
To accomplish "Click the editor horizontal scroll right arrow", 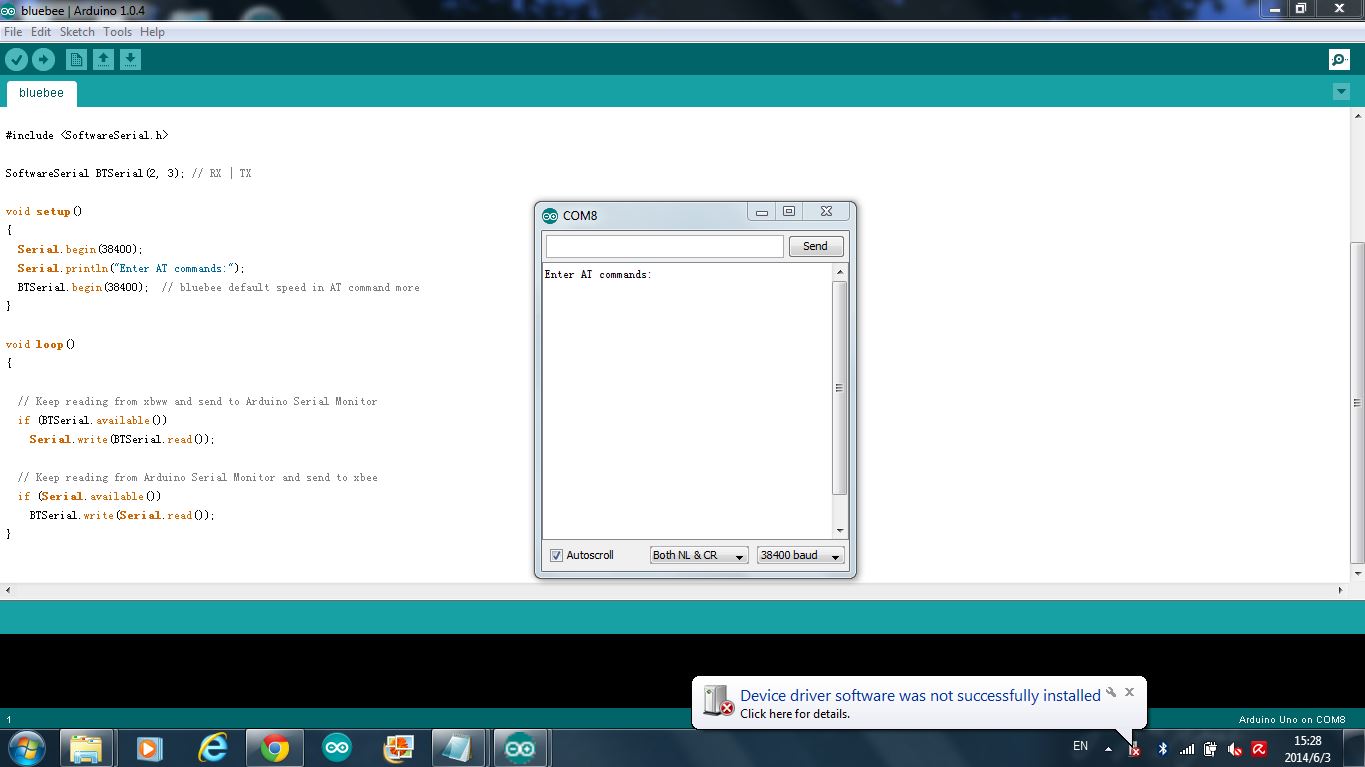I will tap(1341, 590).
